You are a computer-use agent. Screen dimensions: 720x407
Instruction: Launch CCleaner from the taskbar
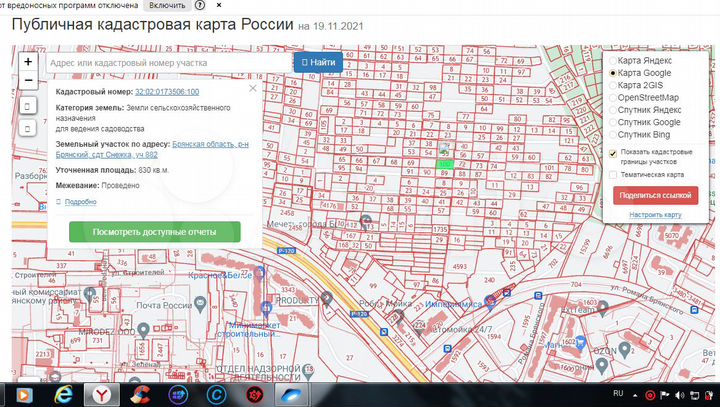click(x=140, y=394)
